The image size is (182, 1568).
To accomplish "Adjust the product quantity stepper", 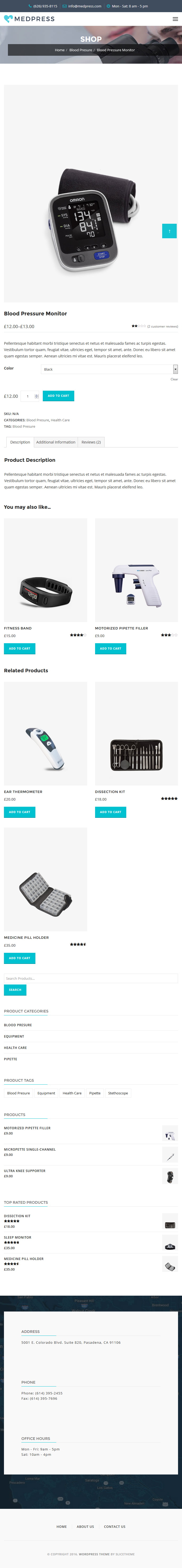I will pyautogui.click(x=36, y=396).
